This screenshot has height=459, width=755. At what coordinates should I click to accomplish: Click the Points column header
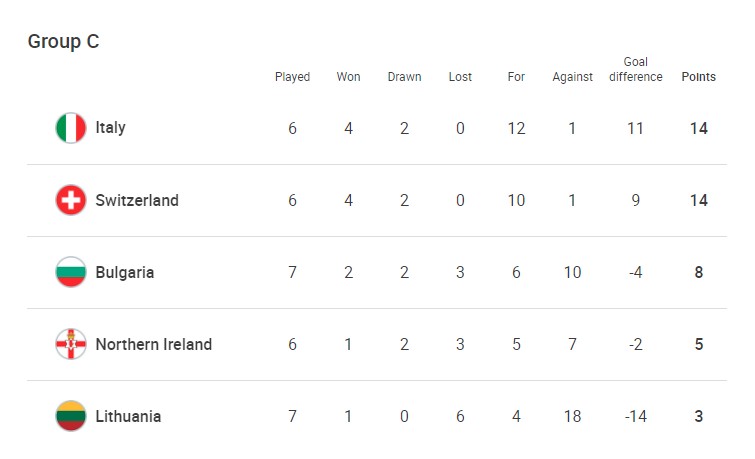pyautogui.click(x=698, y=77)
